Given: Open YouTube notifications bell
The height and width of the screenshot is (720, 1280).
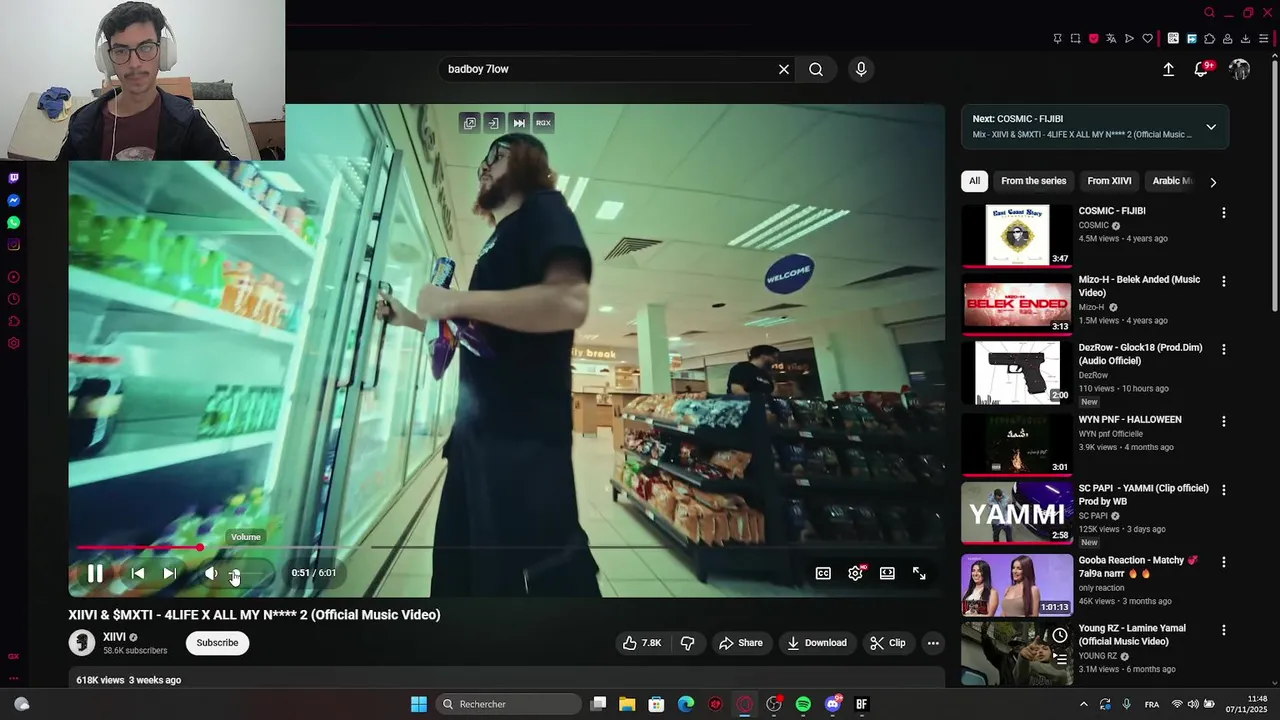Looking at the screenshot, I should [x=1201, y=69].
